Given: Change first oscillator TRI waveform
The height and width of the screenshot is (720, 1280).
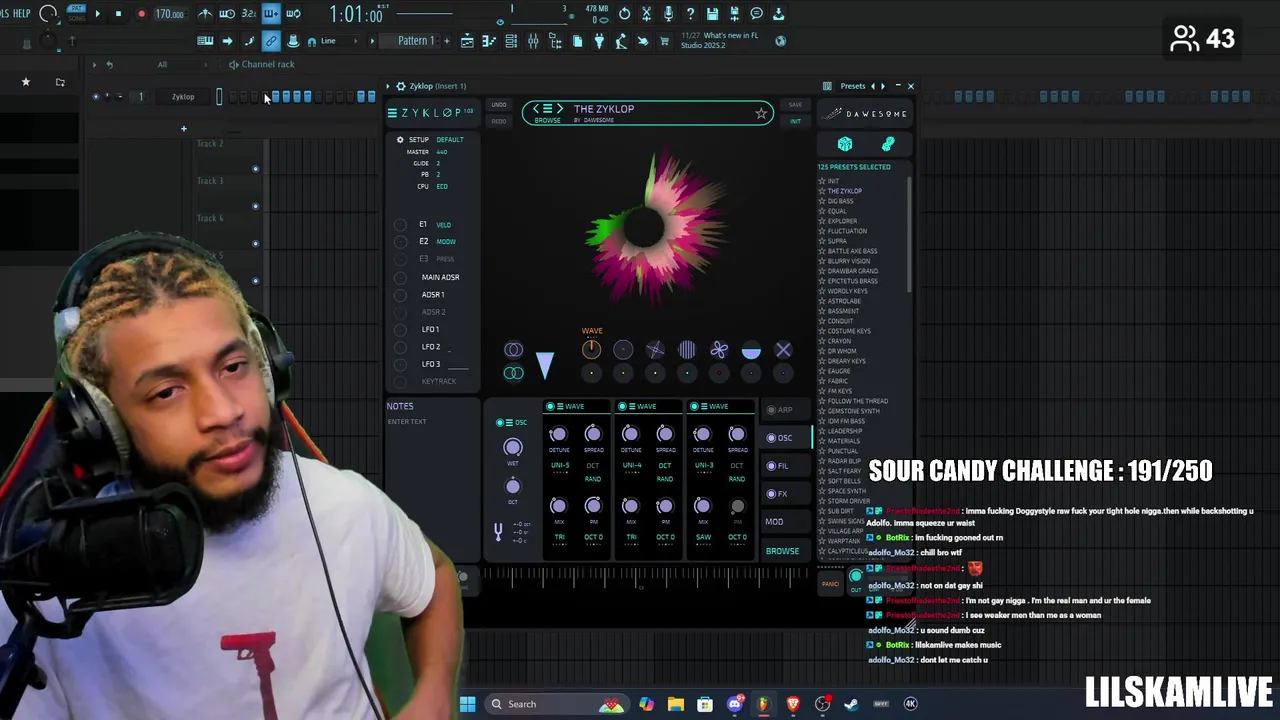Looking at the screenshot, I should pyautogui.click(x=559, y=538).
